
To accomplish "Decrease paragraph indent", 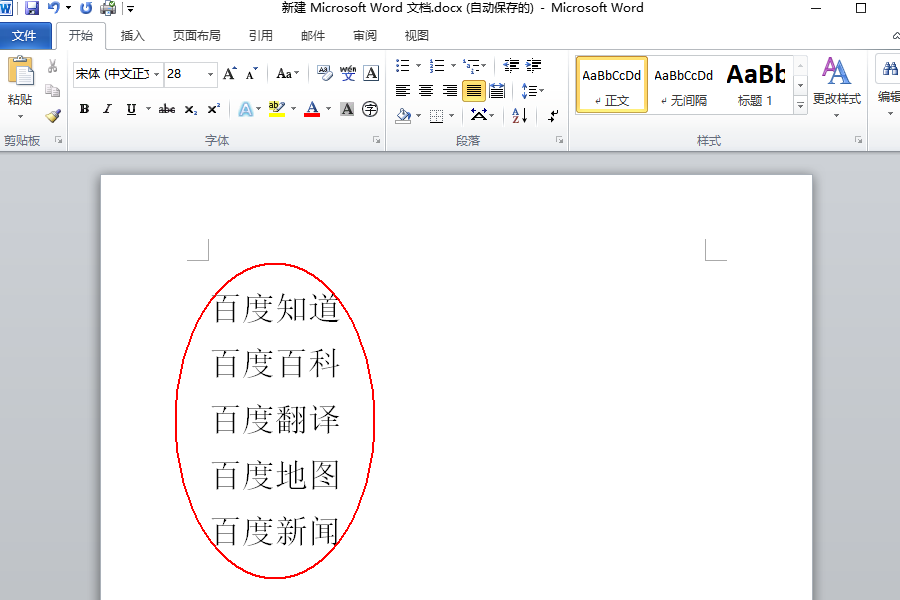I will [511, 65].
